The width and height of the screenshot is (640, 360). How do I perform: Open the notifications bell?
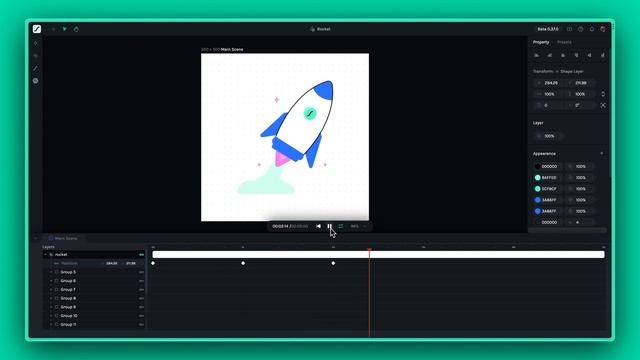592,29
